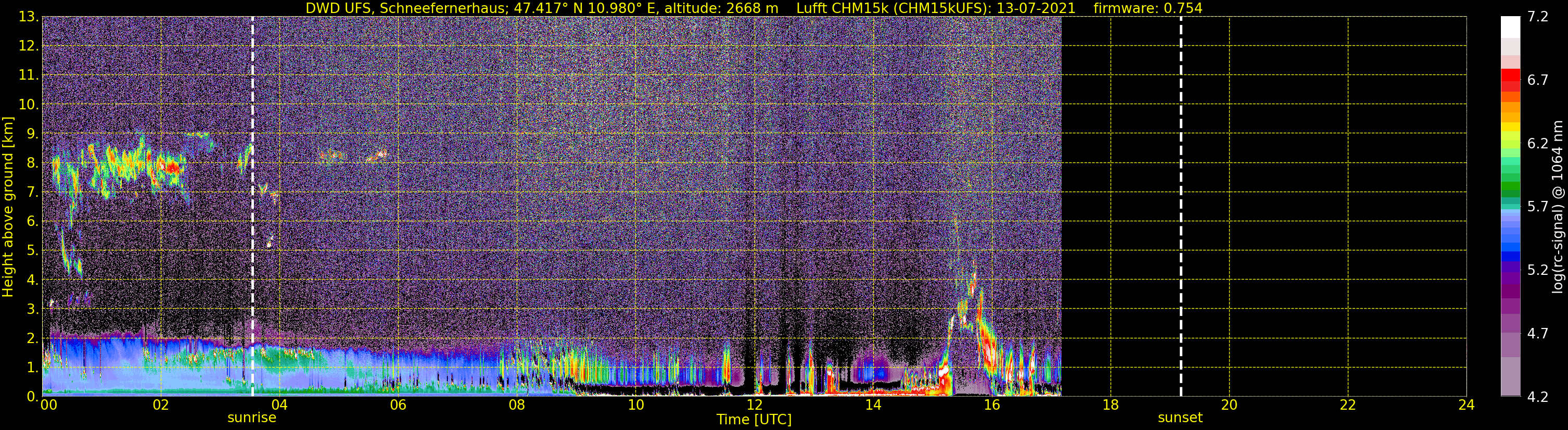Image resolution: width=1568 pixels, height=430 pixels.
Task: Click the time axis tick label 20
Action: [1229, 405]
